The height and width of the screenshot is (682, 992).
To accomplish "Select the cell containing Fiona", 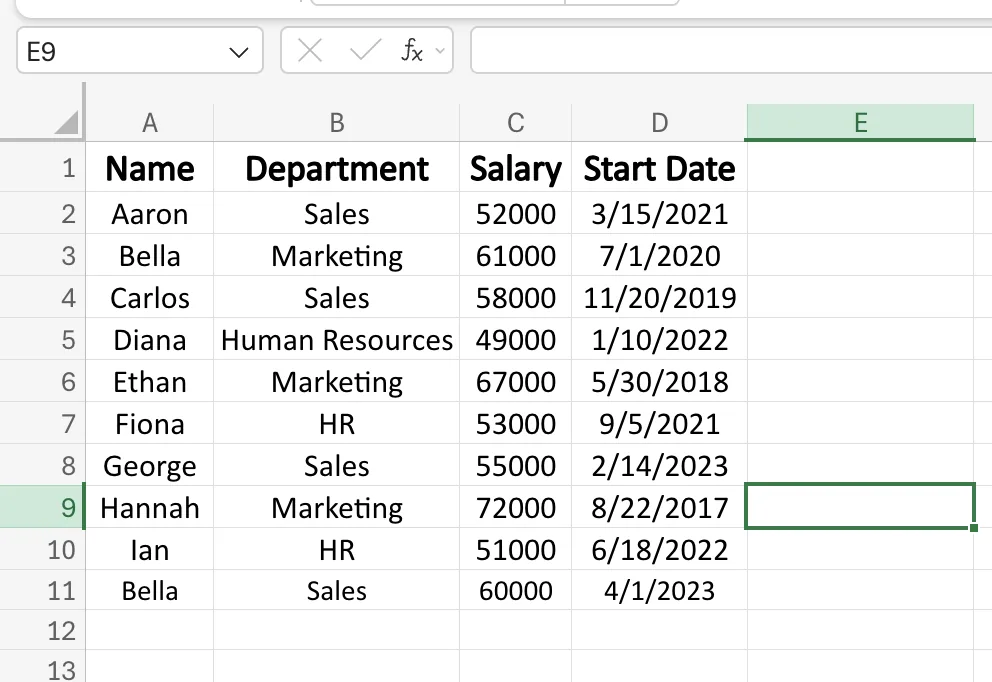I will pyautogui.click(x=150, y=423).
